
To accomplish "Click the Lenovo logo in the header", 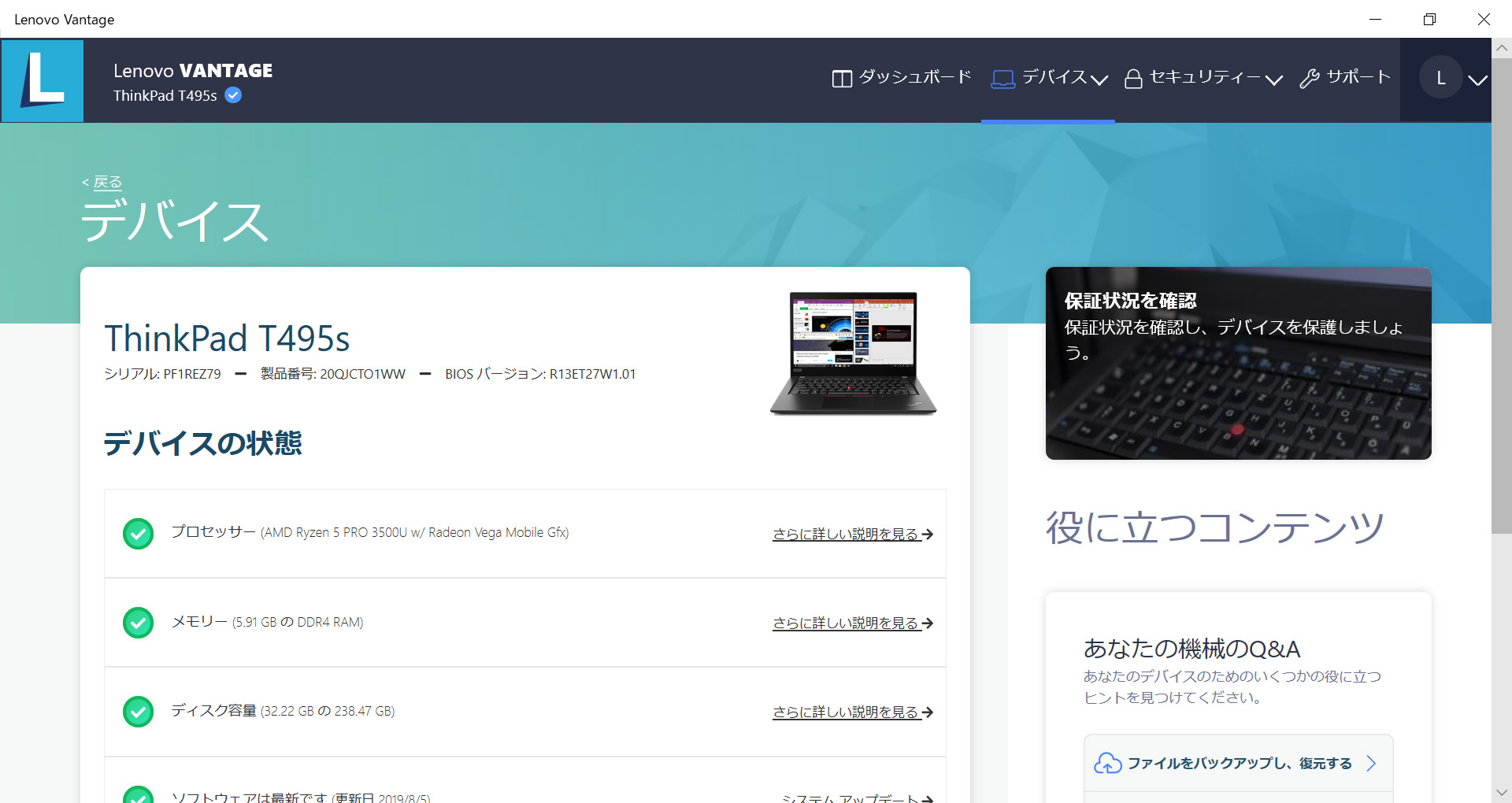I will pos(43,80).
